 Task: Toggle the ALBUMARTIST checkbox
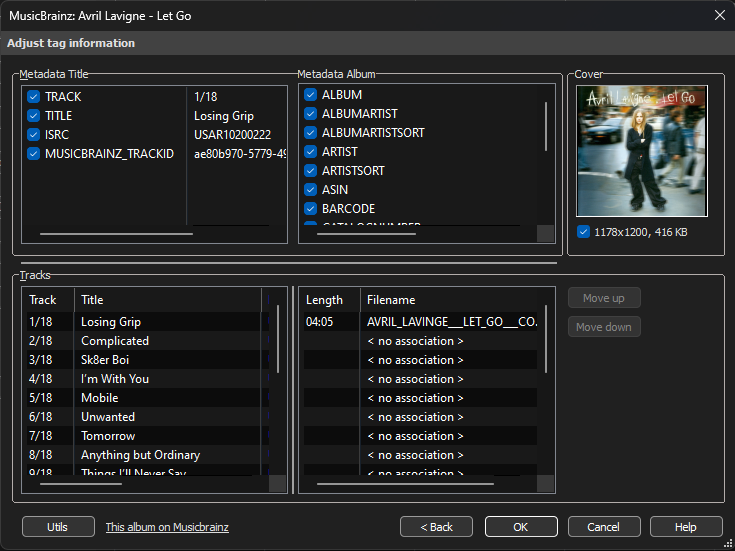[x=310, y=113]
